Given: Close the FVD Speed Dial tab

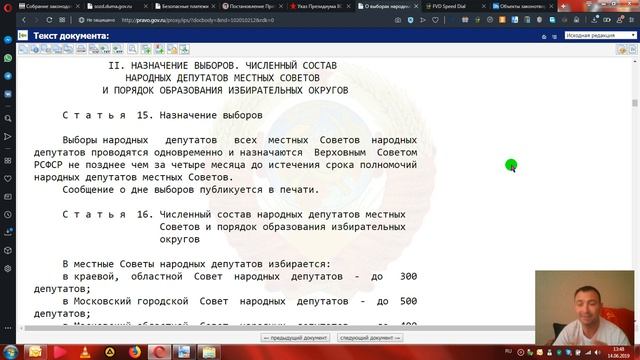Looking at the screenshot, I should [x=484, y=6].
